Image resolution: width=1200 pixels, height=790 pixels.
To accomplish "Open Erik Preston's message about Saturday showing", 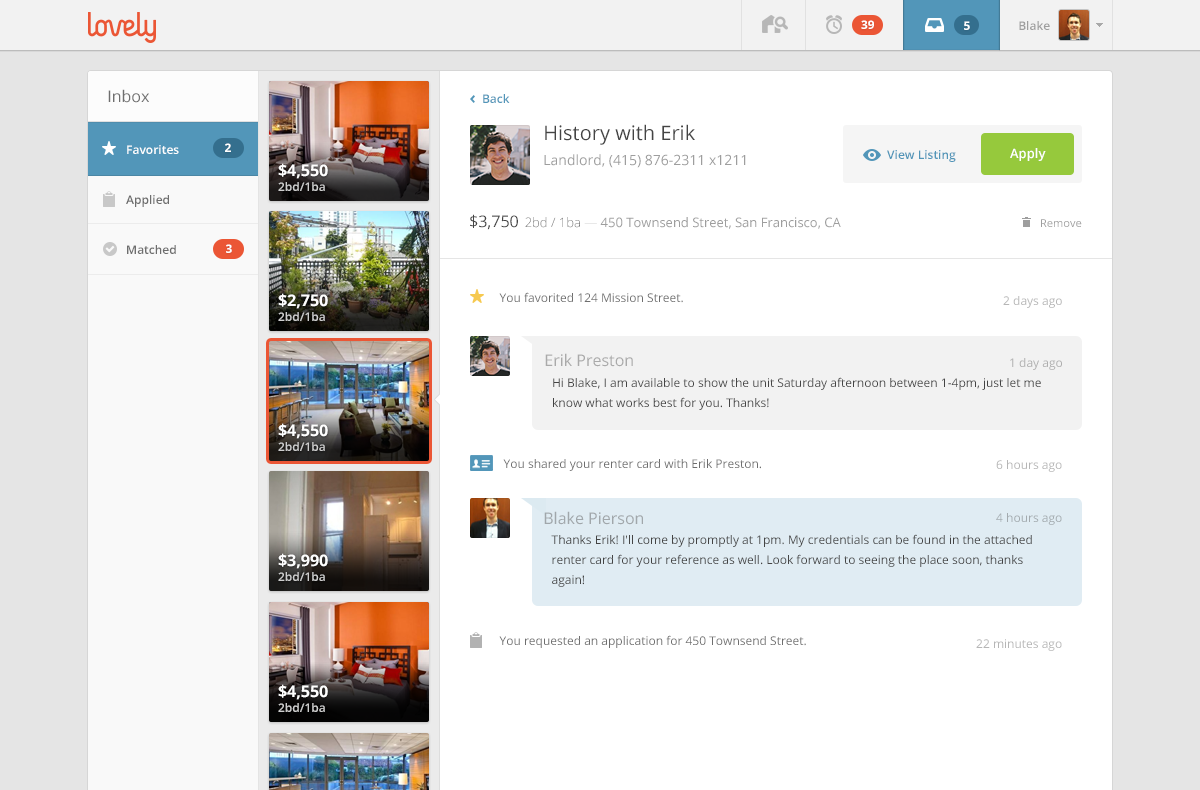I will 806,383.
